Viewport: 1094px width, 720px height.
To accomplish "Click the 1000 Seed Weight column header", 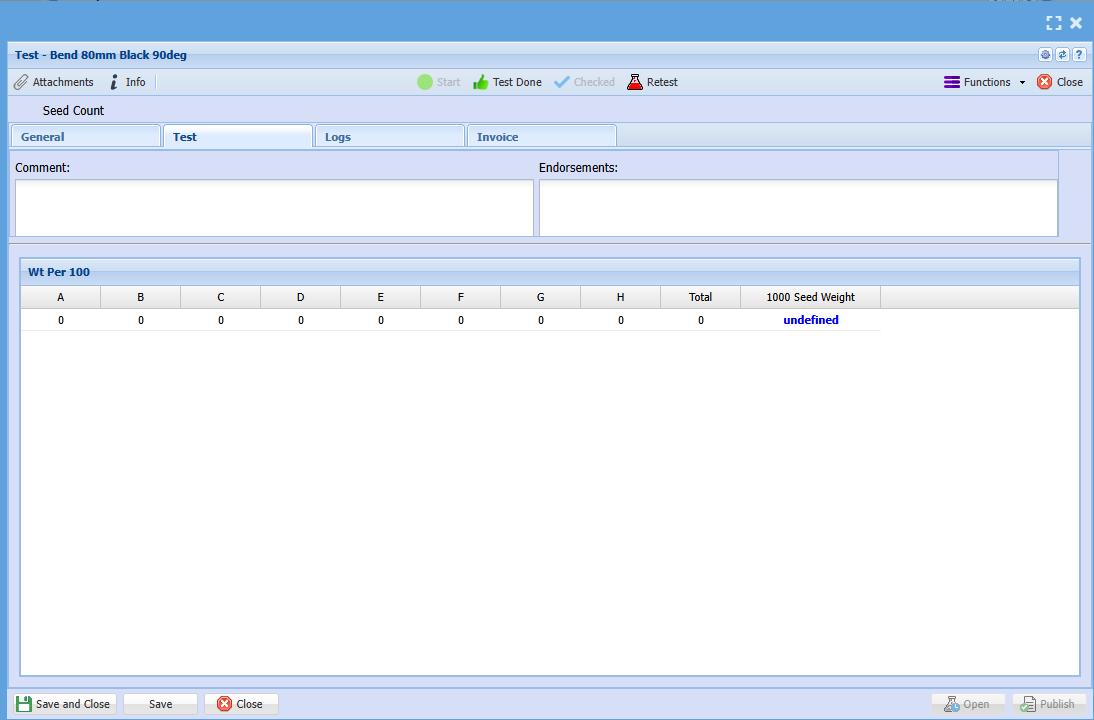I will click(x=810, y=297).
